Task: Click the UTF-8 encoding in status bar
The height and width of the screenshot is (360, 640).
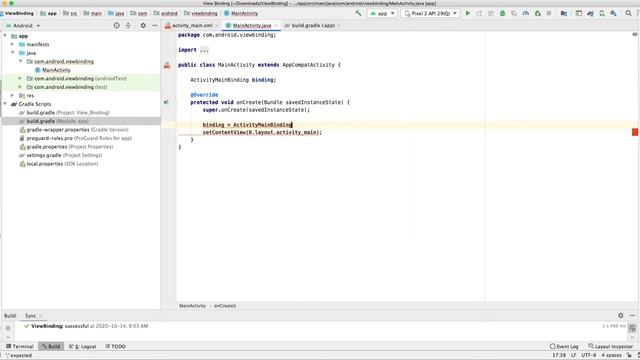Action: (x=589, y=355)
